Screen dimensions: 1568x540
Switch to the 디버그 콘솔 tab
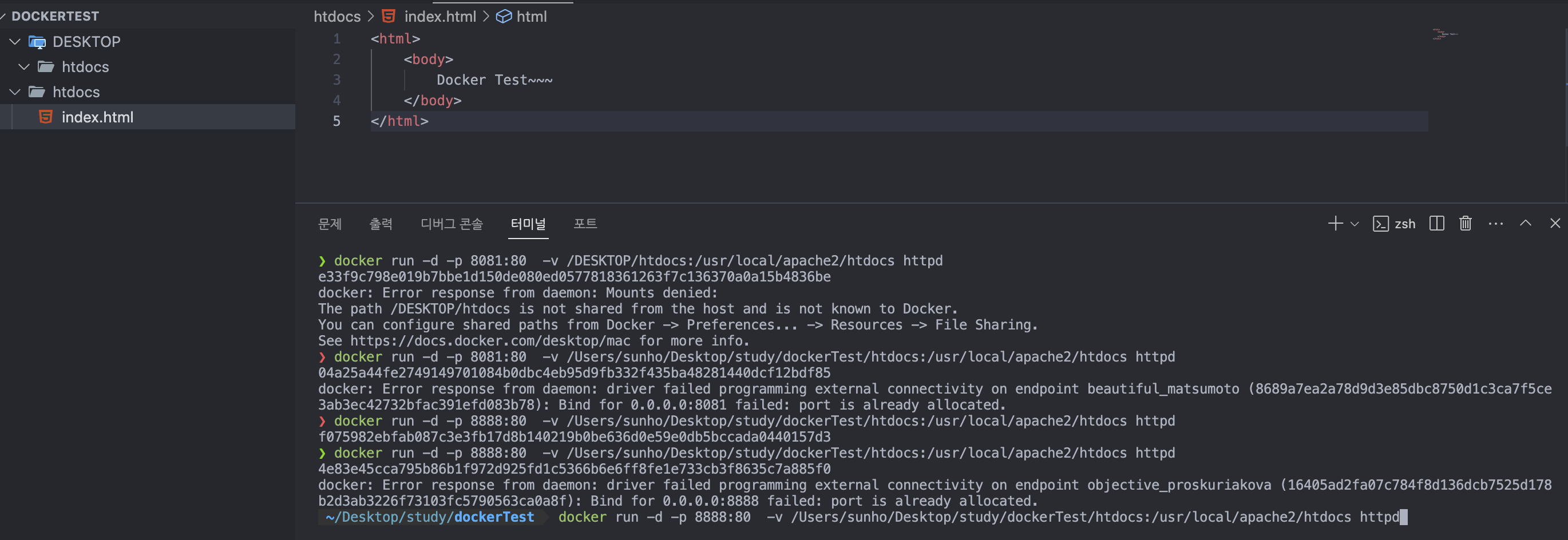point(452,224)
